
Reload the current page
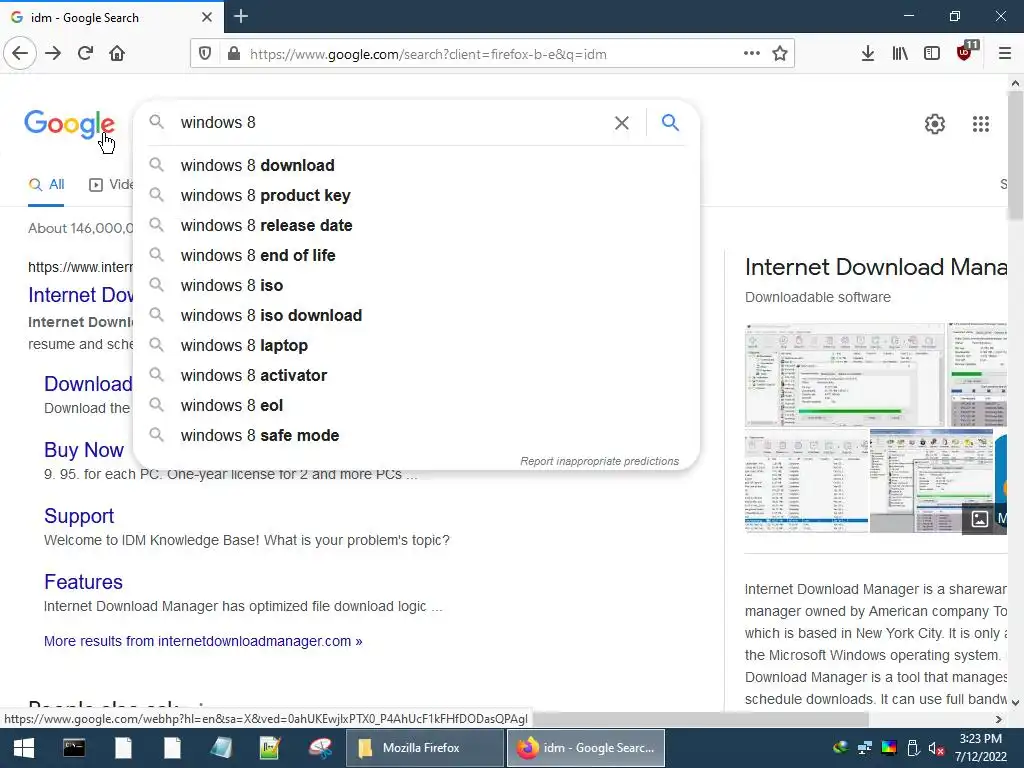coord(86,53)
